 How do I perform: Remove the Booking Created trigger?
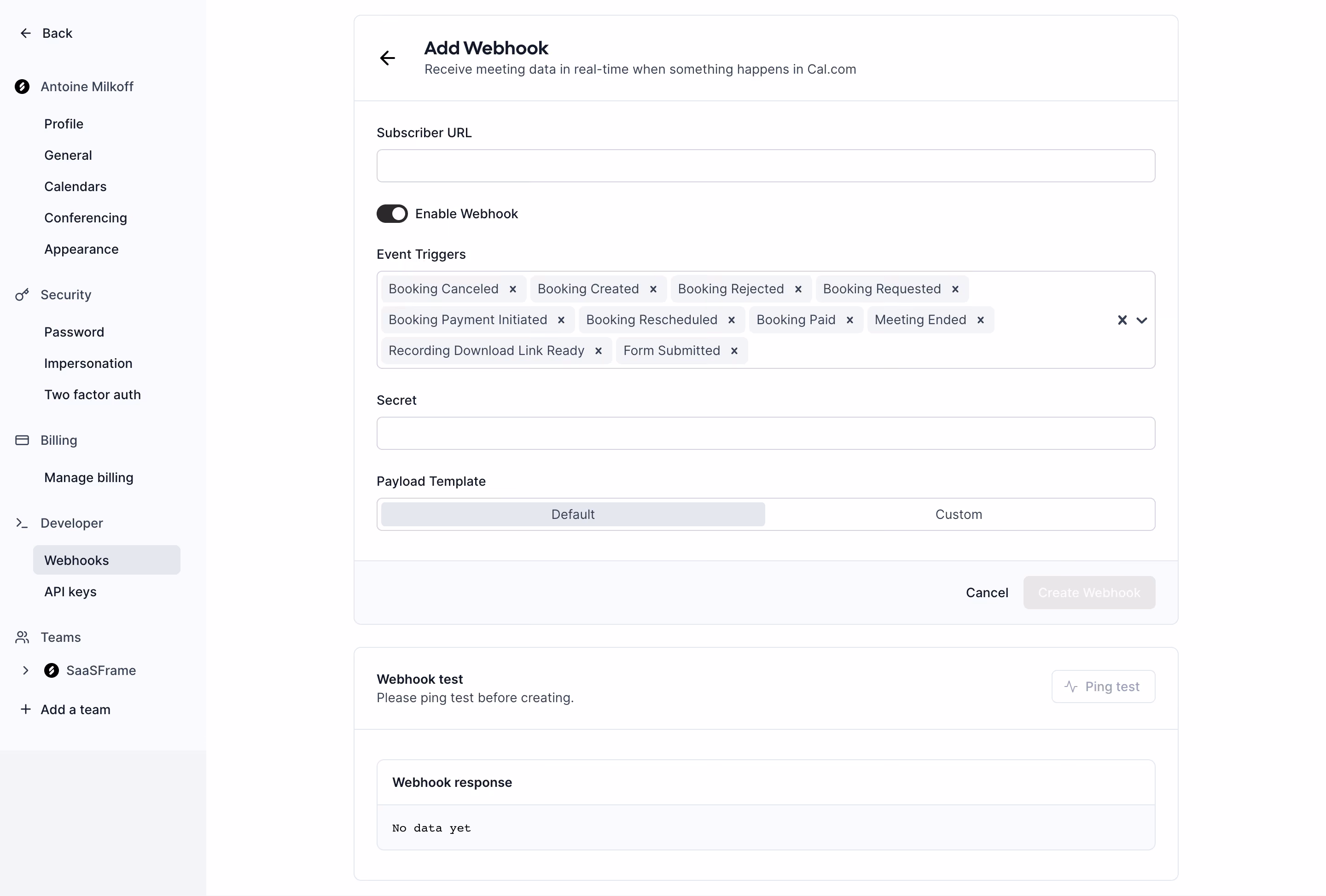[x=653, y=289]
